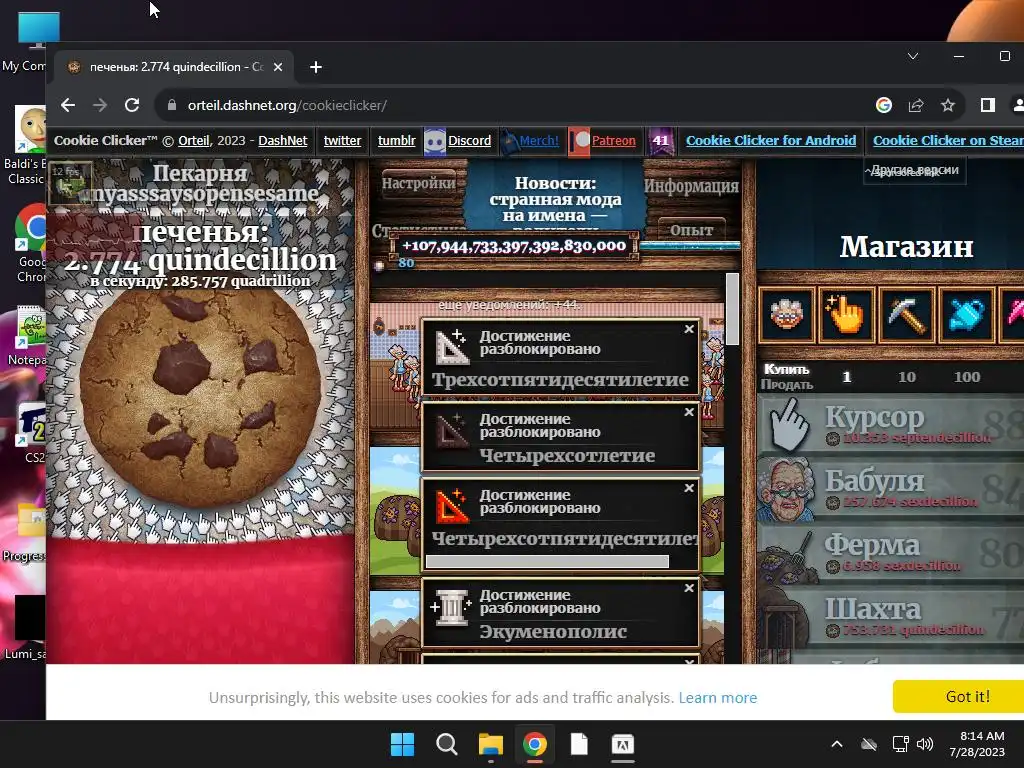Buy the blue watering can upgrade

[965, 315]
